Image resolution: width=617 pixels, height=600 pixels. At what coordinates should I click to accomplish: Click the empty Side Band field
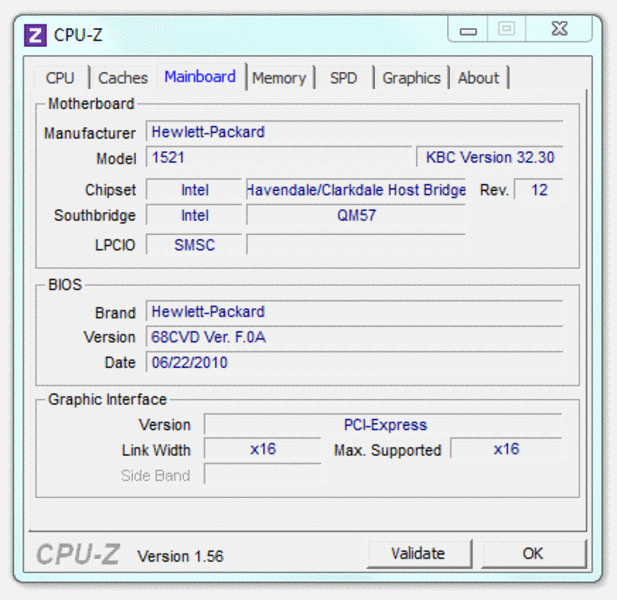pos(262,474)
